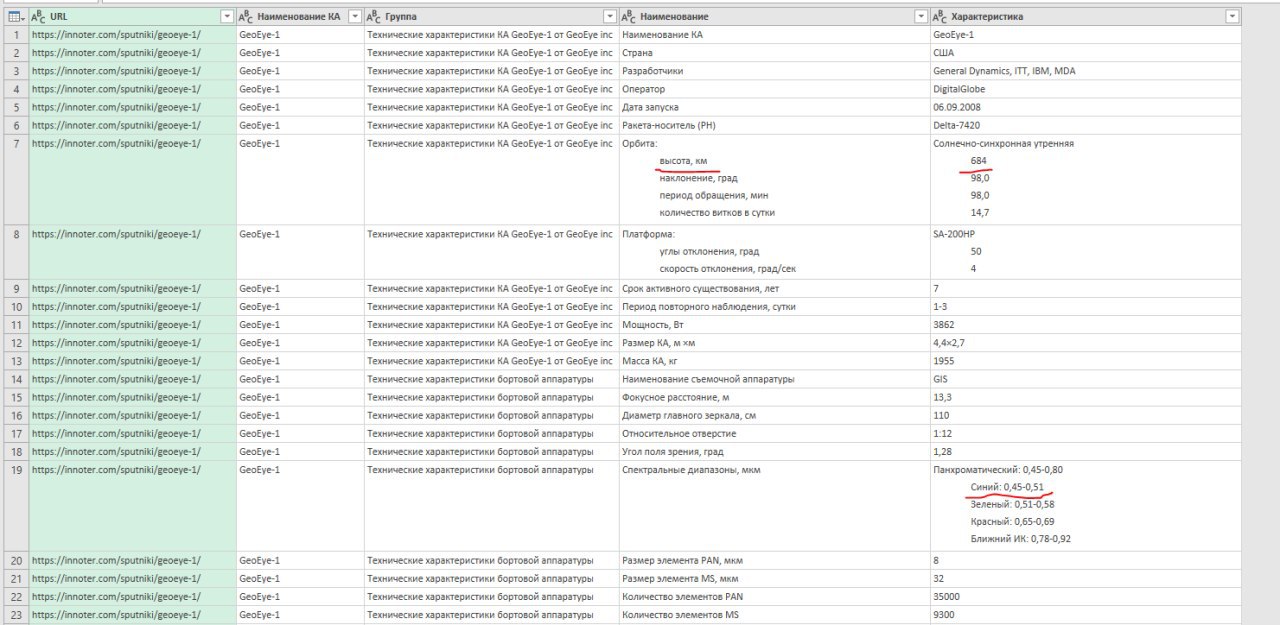This screenshot has width=1280, height=625.
Task: Select the URL column header label
Action: coord(59,17)
